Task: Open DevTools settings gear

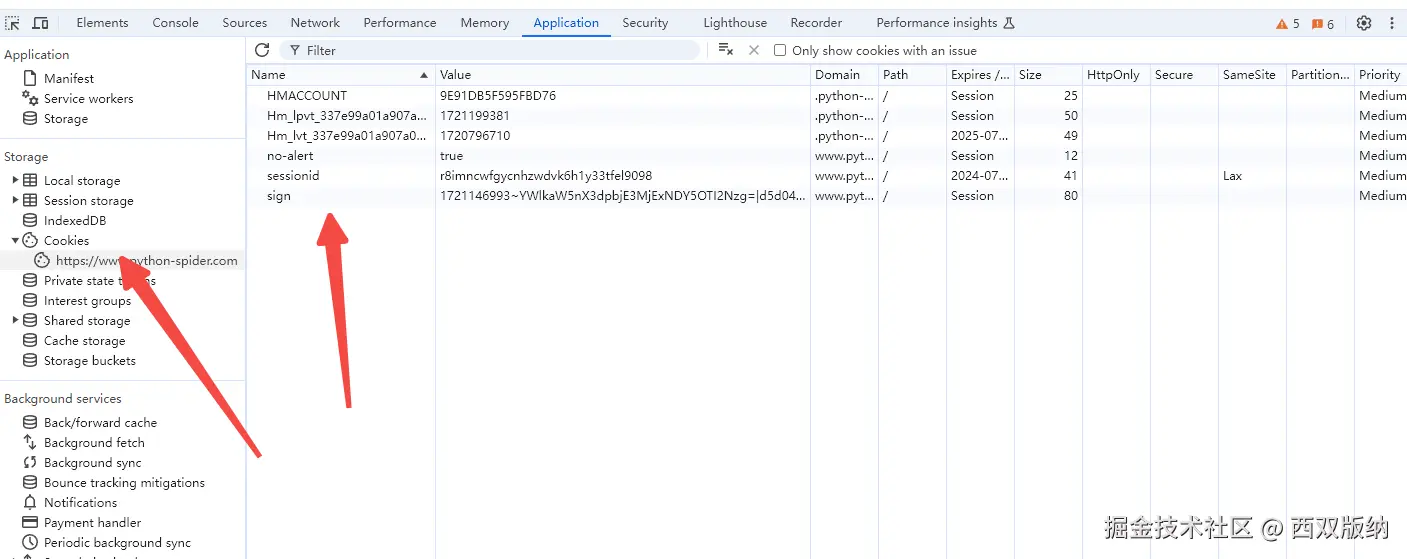Action: tap(1364, 23)
